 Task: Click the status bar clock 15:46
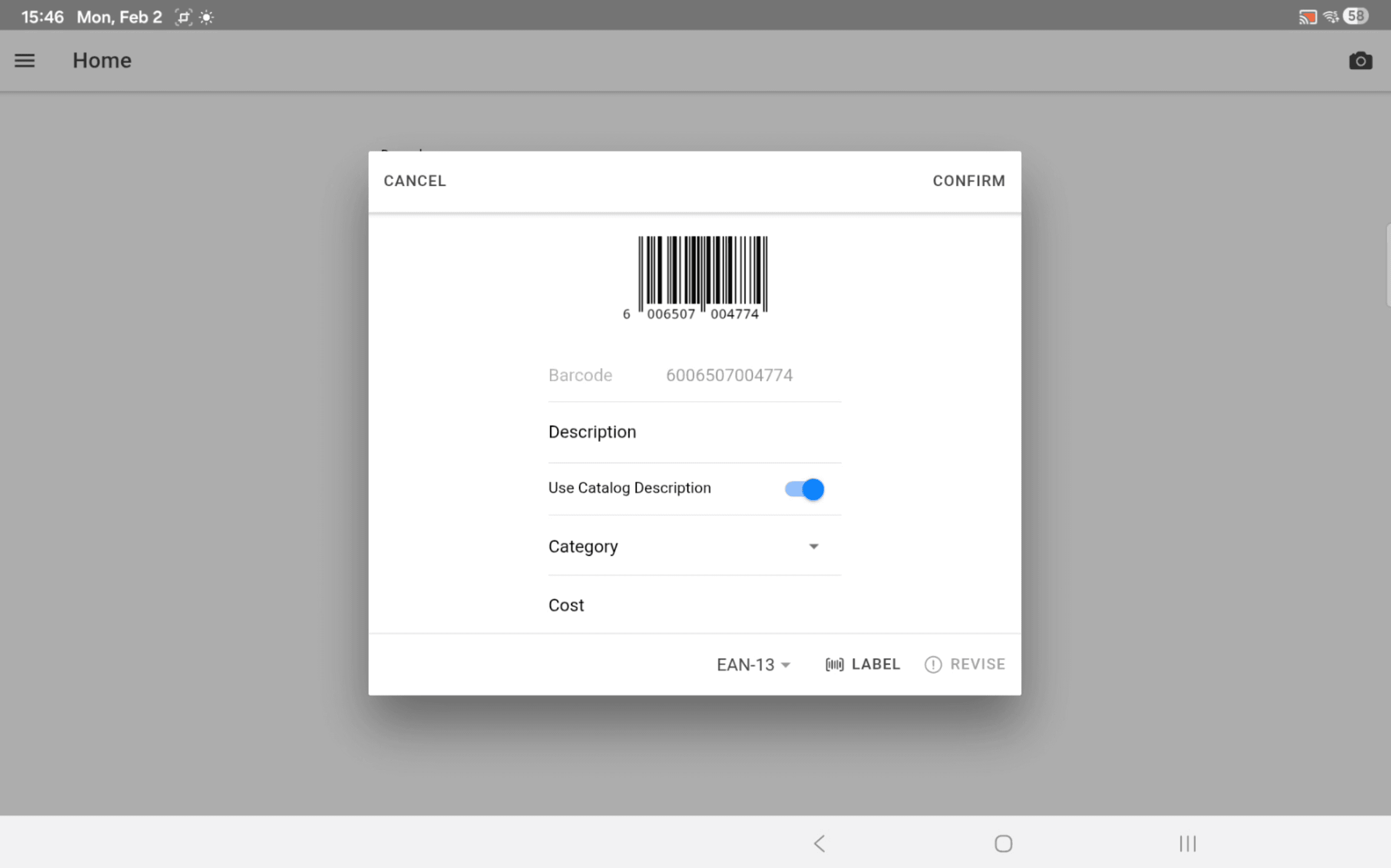[x=42, y=17]
